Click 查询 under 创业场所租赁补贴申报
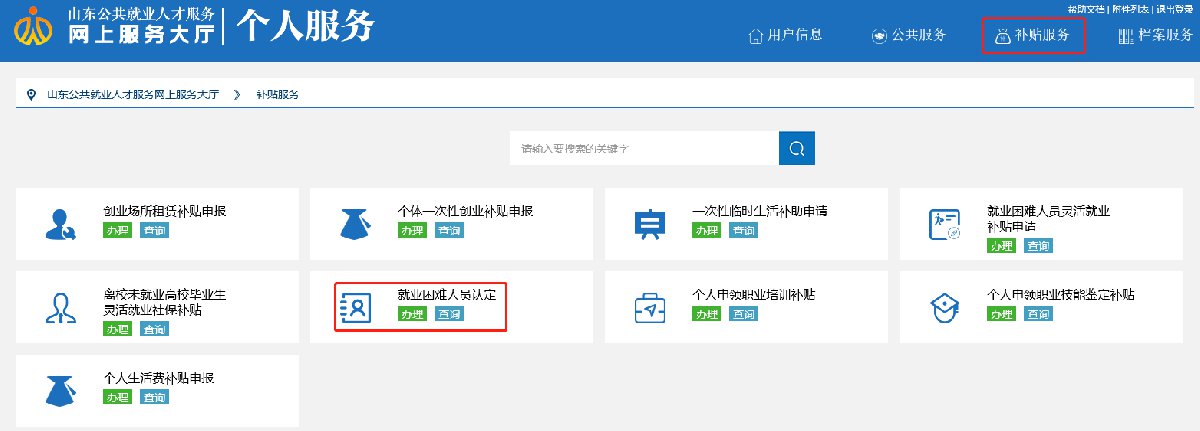 tap(154, 231)
